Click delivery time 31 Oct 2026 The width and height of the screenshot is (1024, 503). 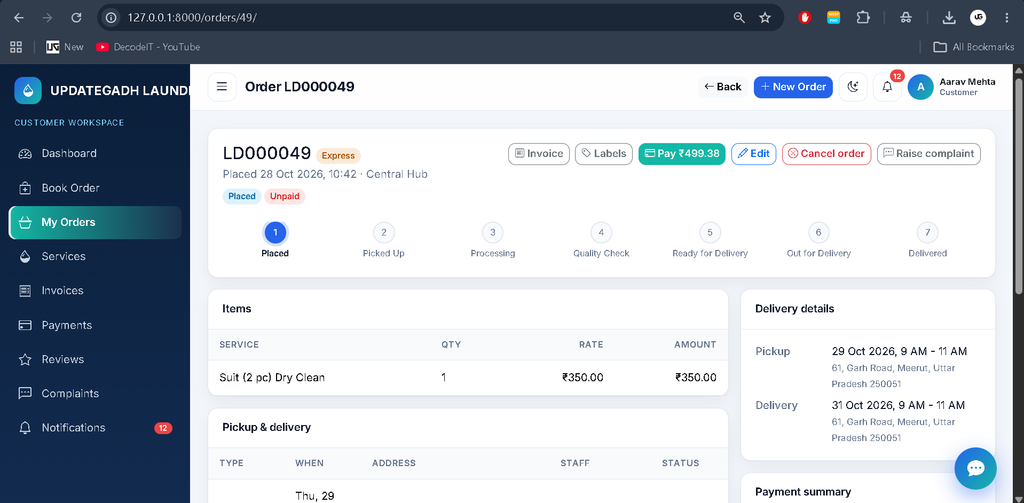point(899,405)
